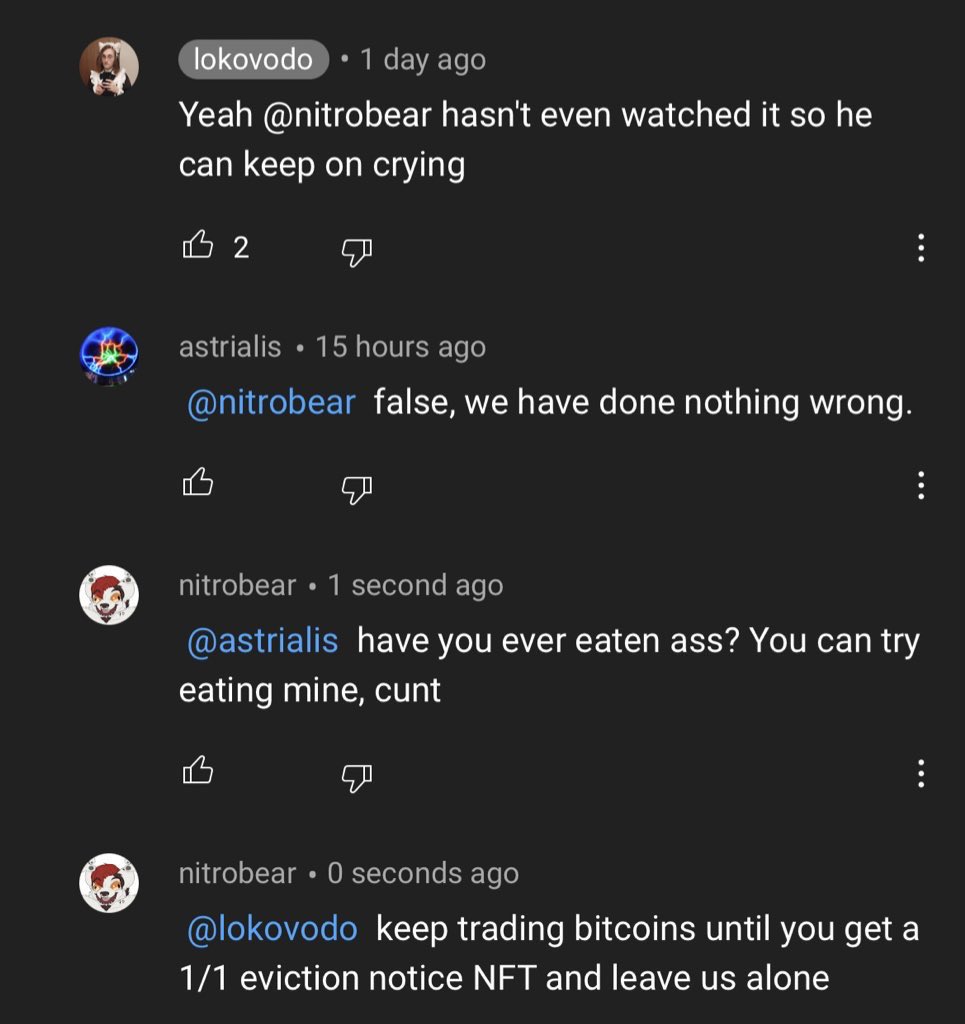Like astrialis's comment with thumbs up
Image resolution: width=965 pixels, height=1024 pixels.
tap(198, 484)
